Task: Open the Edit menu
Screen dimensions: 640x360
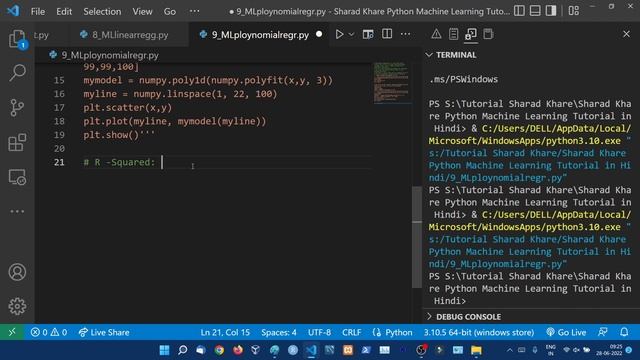Action: [64, 11]
